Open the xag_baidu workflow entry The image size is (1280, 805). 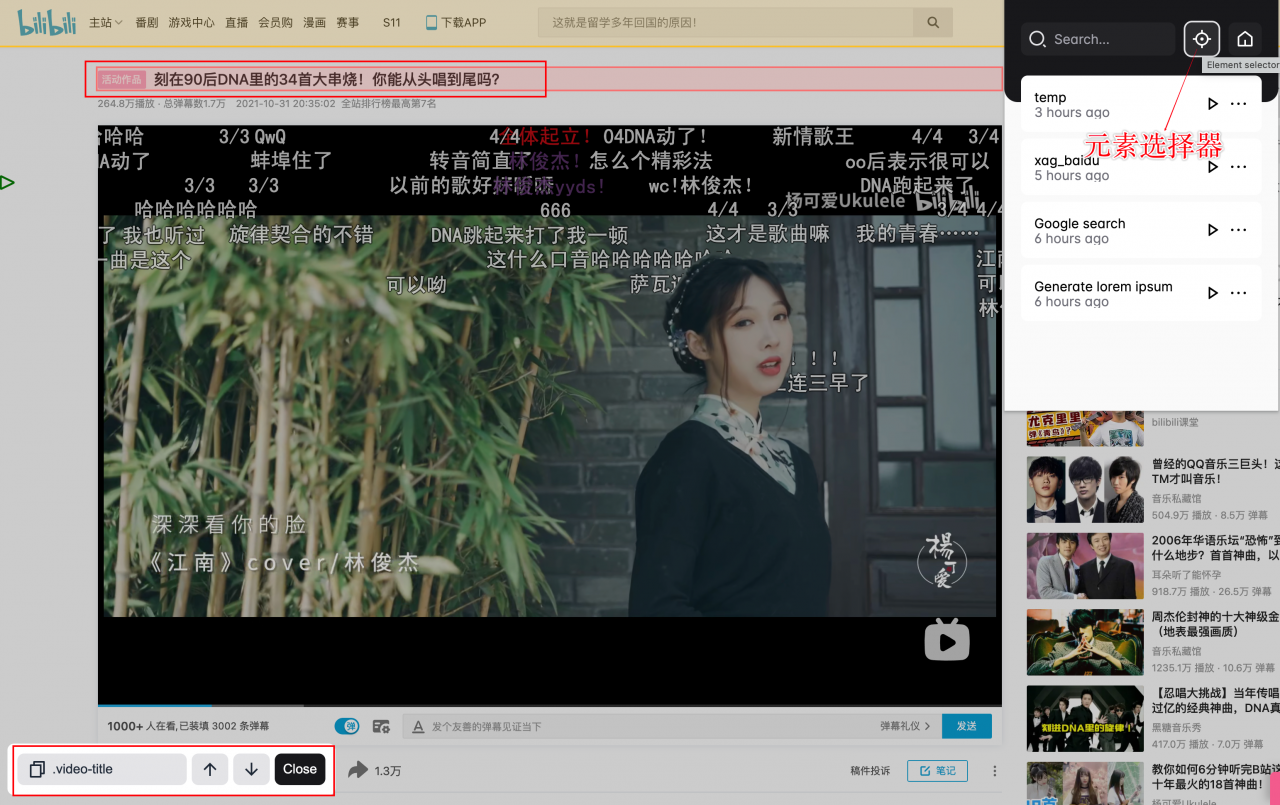[1141, 167]
